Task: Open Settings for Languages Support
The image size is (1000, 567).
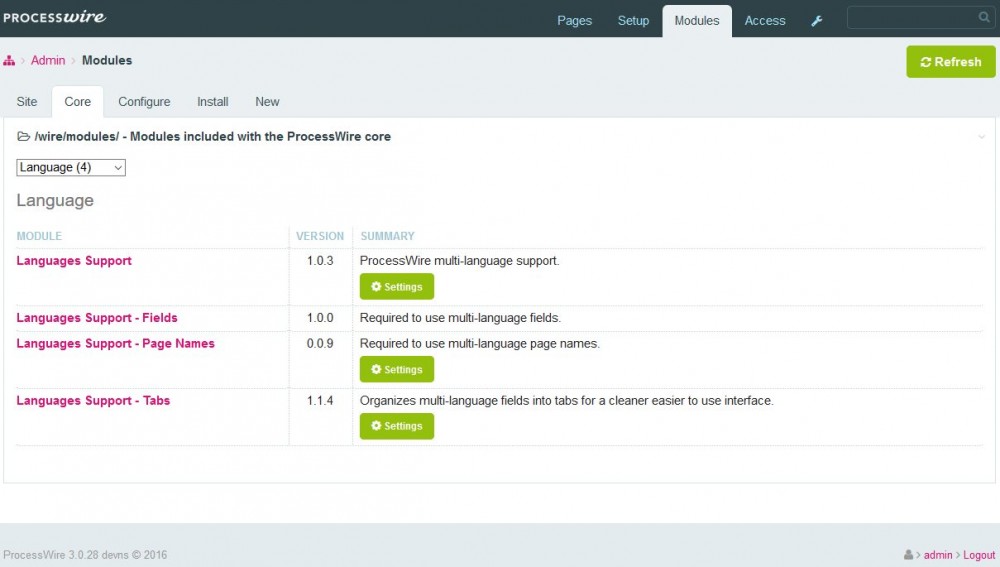Action: 397,287
